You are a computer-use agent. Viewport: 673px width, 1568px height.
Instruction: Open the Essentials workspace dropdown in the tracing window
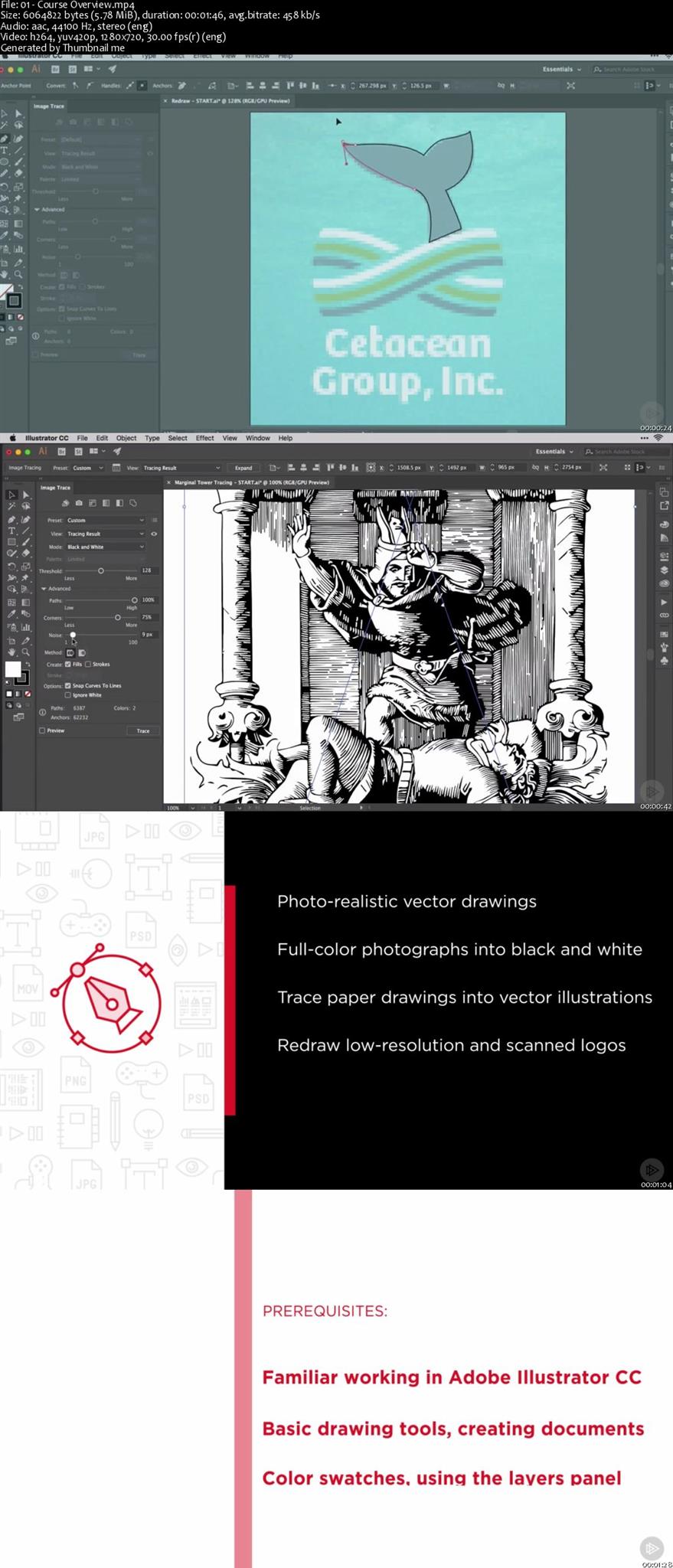click(554, 452)
